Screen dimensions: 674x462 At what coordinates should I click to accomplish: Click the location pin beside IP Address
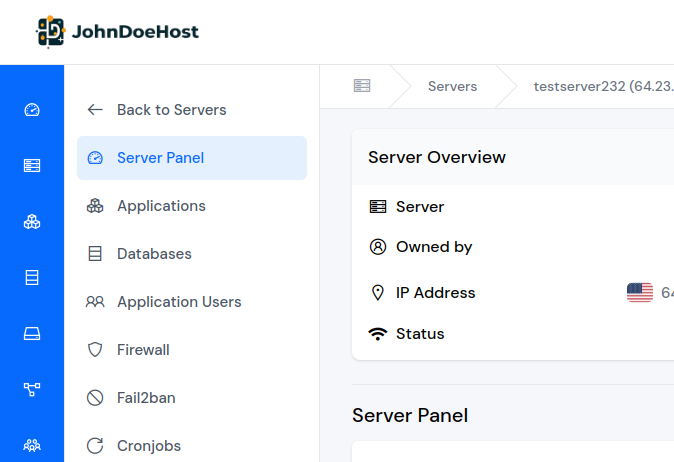[x=377, y=293]
